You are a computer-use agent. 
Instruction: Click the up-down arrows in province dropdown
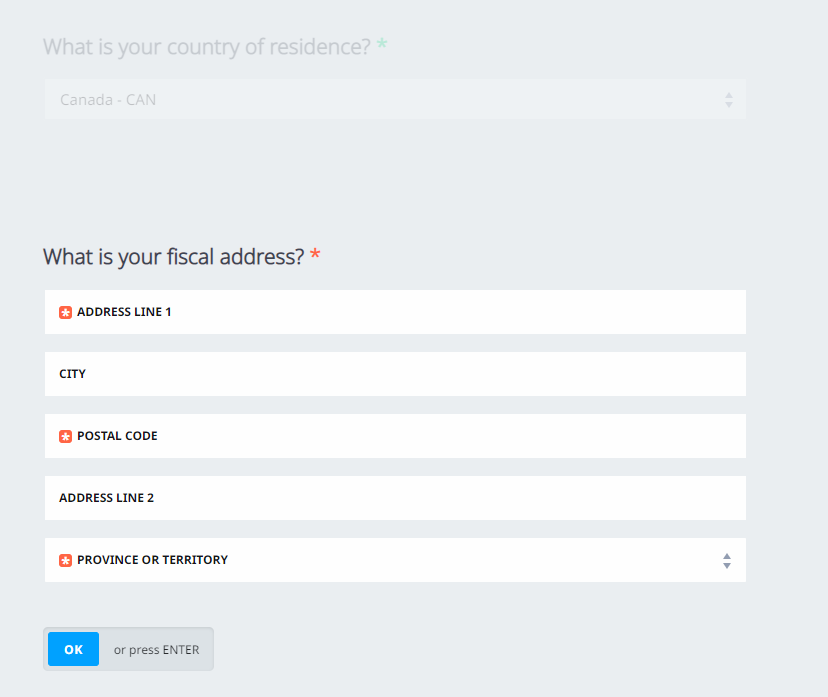point(727,561)
